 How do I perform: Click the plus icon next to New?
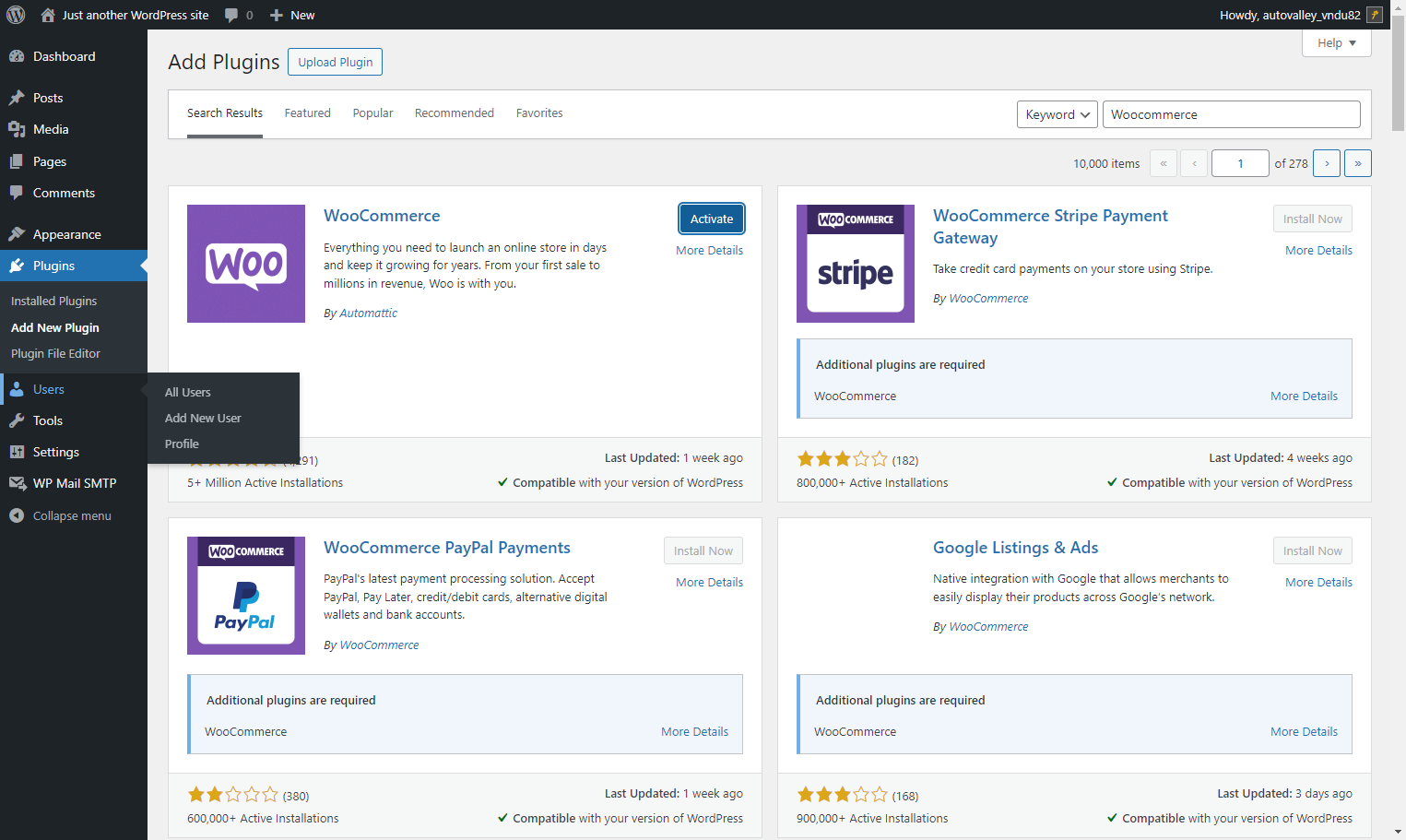click(276, 15)
